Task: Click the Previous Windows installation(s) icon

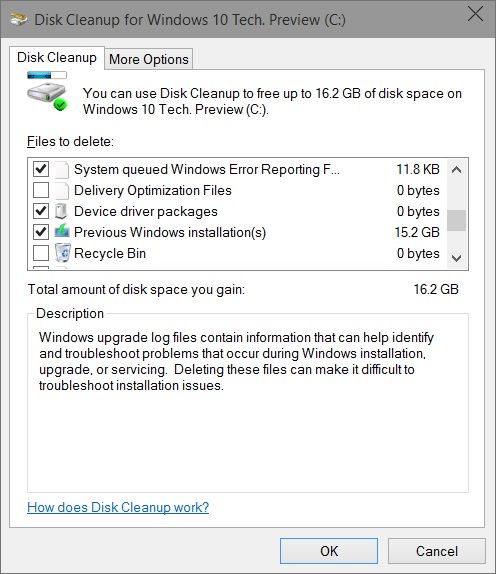Action: [x=62, y=232]
